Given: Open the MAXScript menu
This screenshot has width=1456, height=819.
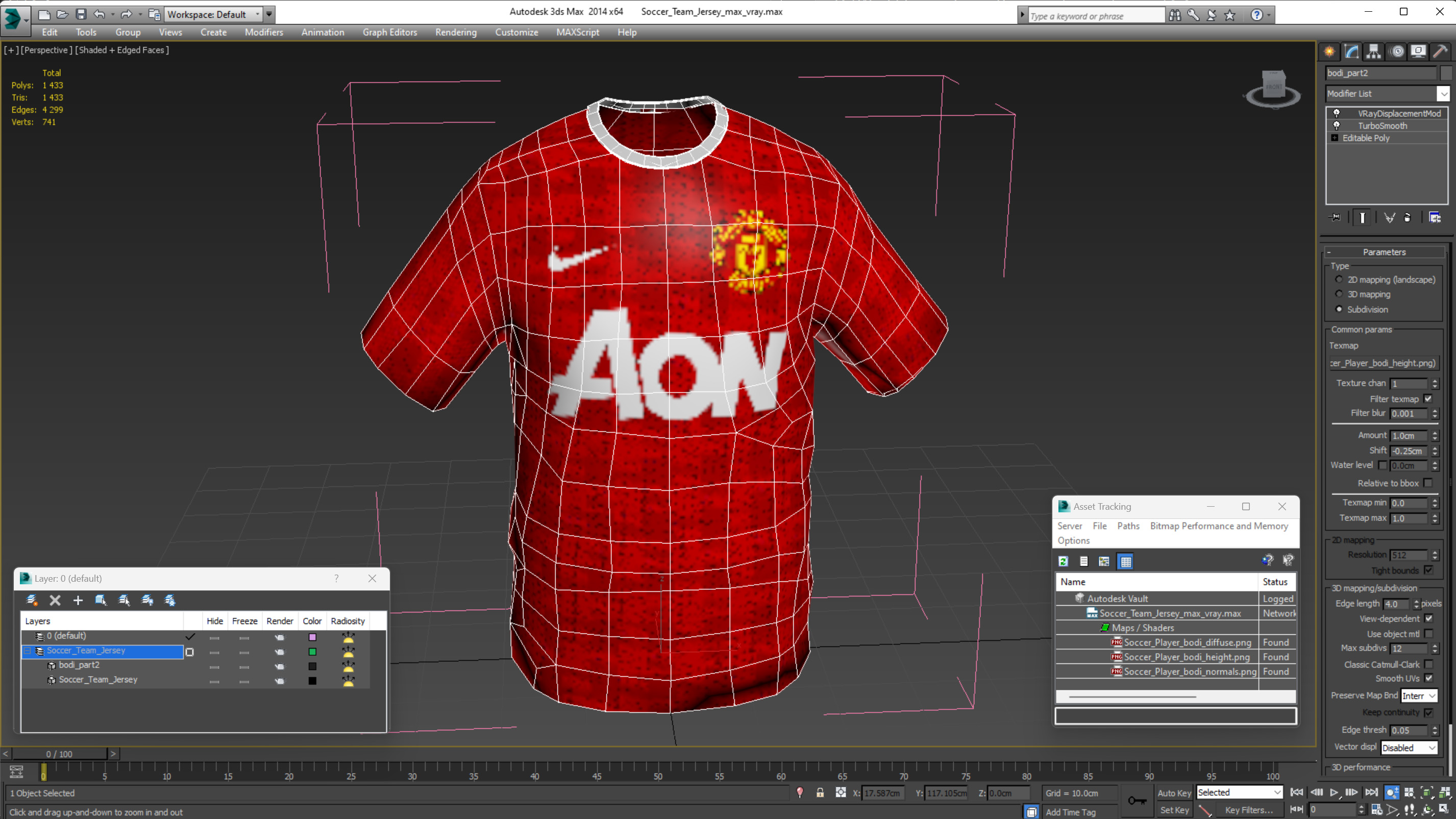Looking at the screenshot, I should (x=577, y=32).
